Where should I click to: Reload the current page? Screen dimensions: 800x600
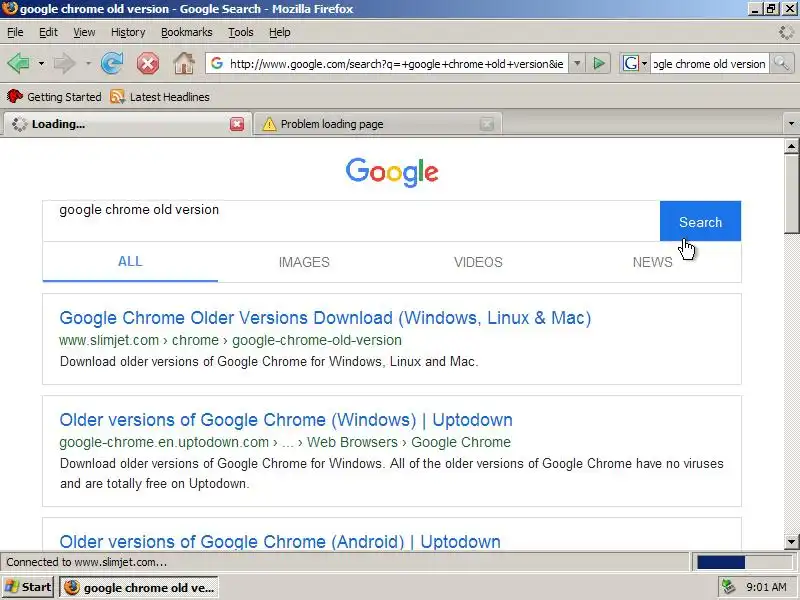(x=112, y=64)
